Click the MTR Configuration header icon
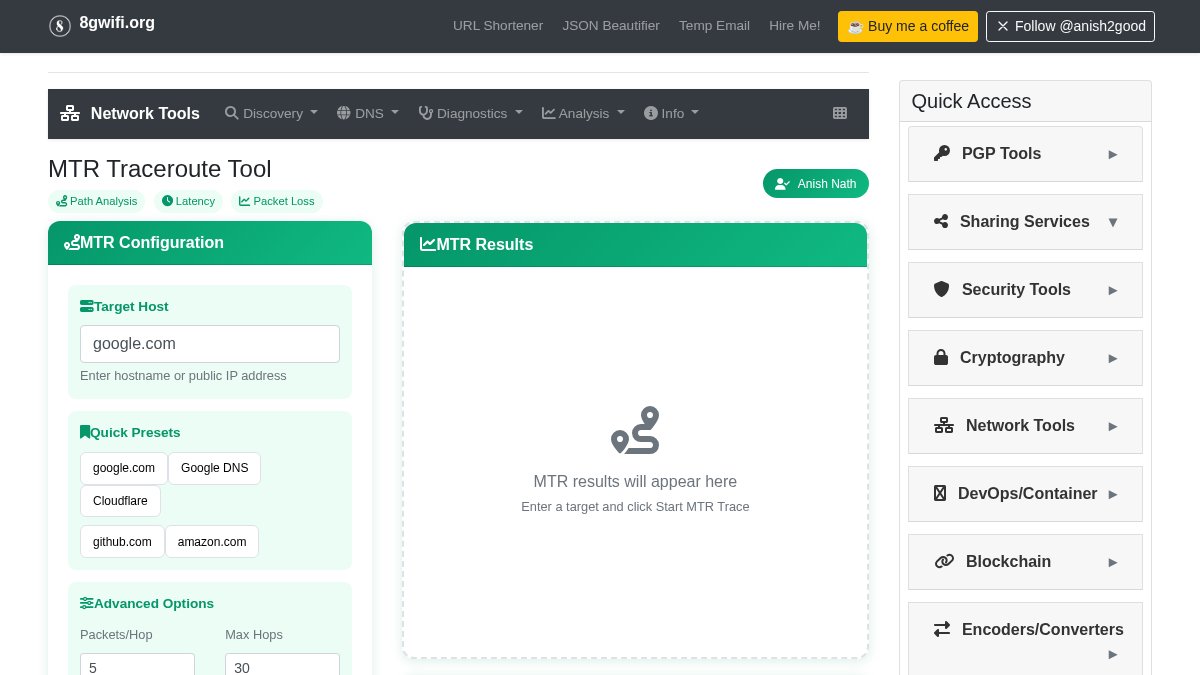1200x675 pixels. [72, 242]
